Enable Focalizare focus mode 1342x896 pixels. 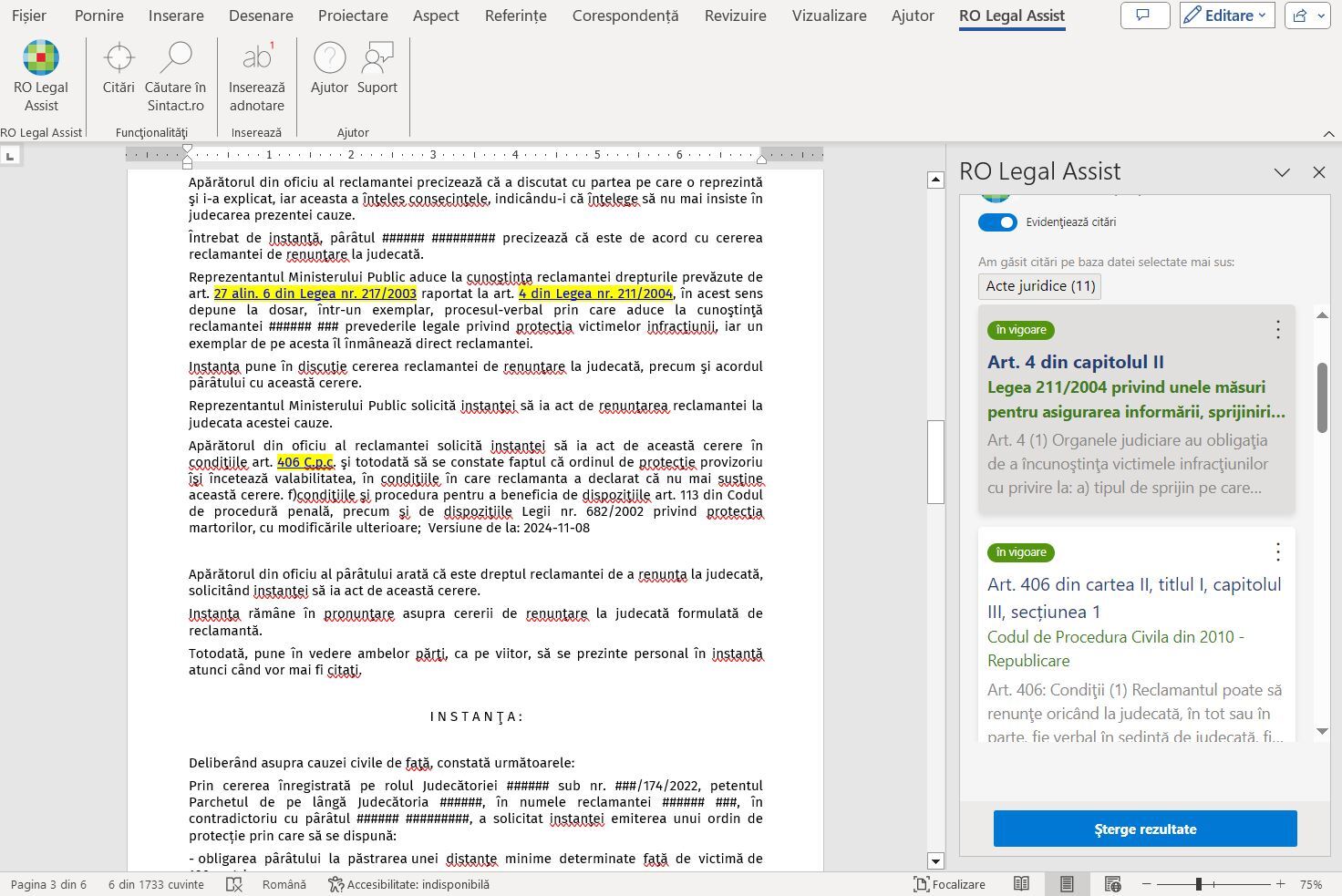pyautogui.click(x=949, y=884)
